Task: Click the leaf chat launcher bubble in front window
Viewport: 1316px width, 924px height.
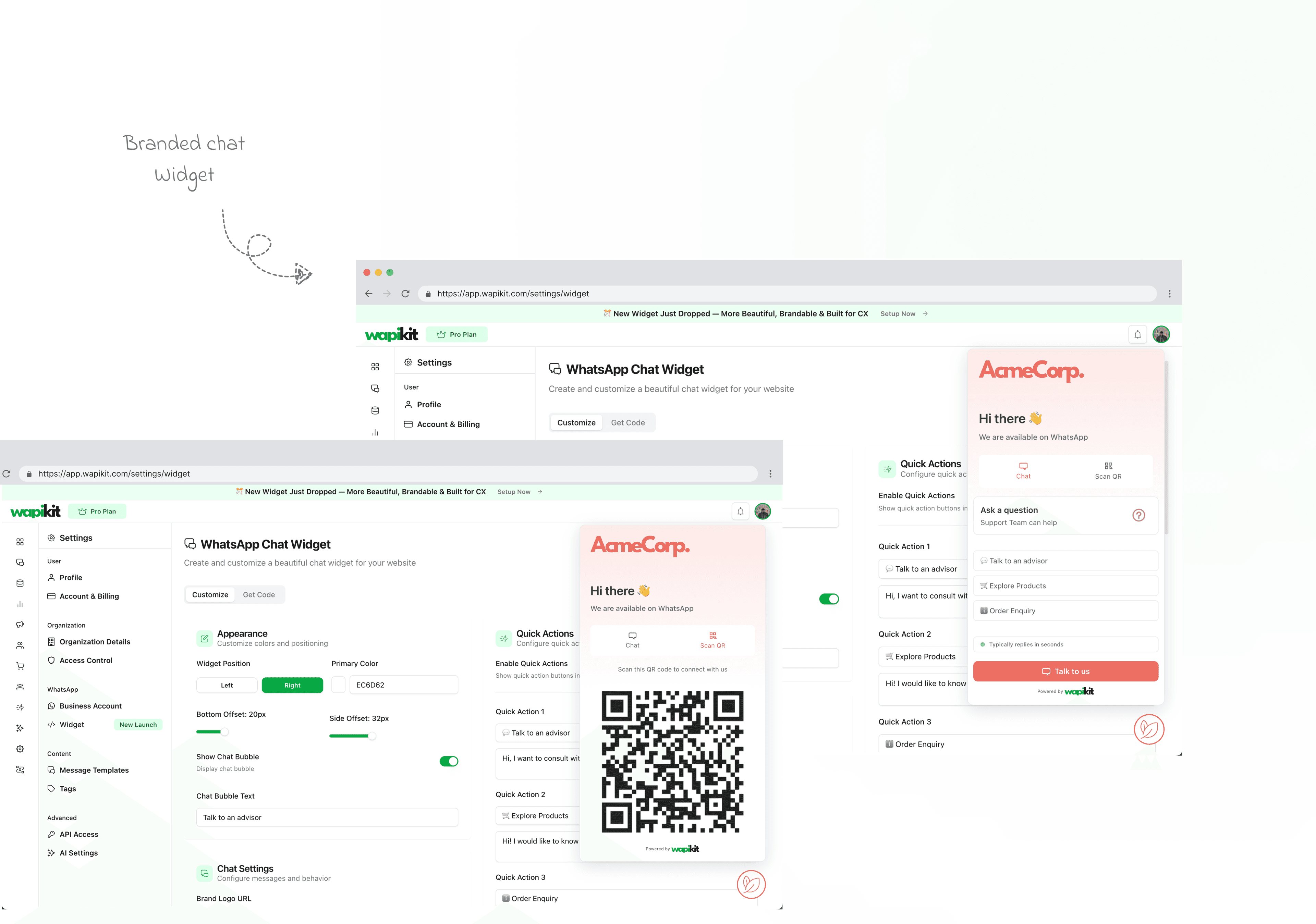Action: click(751, 884)
